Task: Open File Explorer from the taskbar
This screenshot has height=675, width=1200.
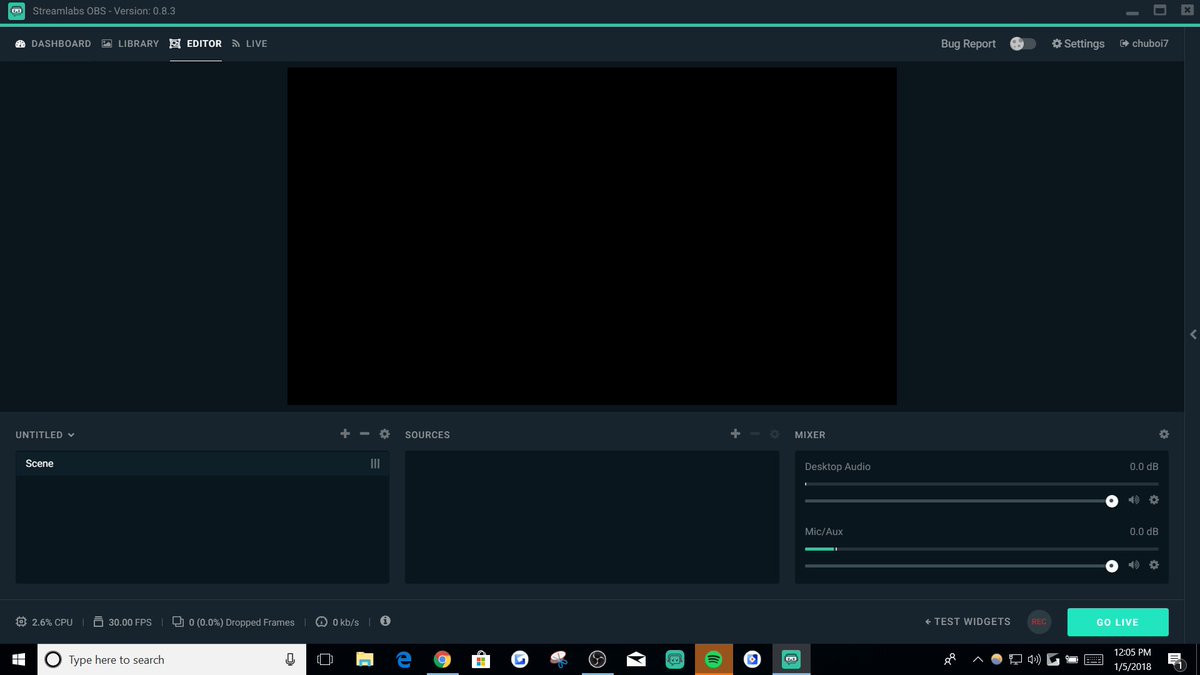Action: (x=365, y=659)
